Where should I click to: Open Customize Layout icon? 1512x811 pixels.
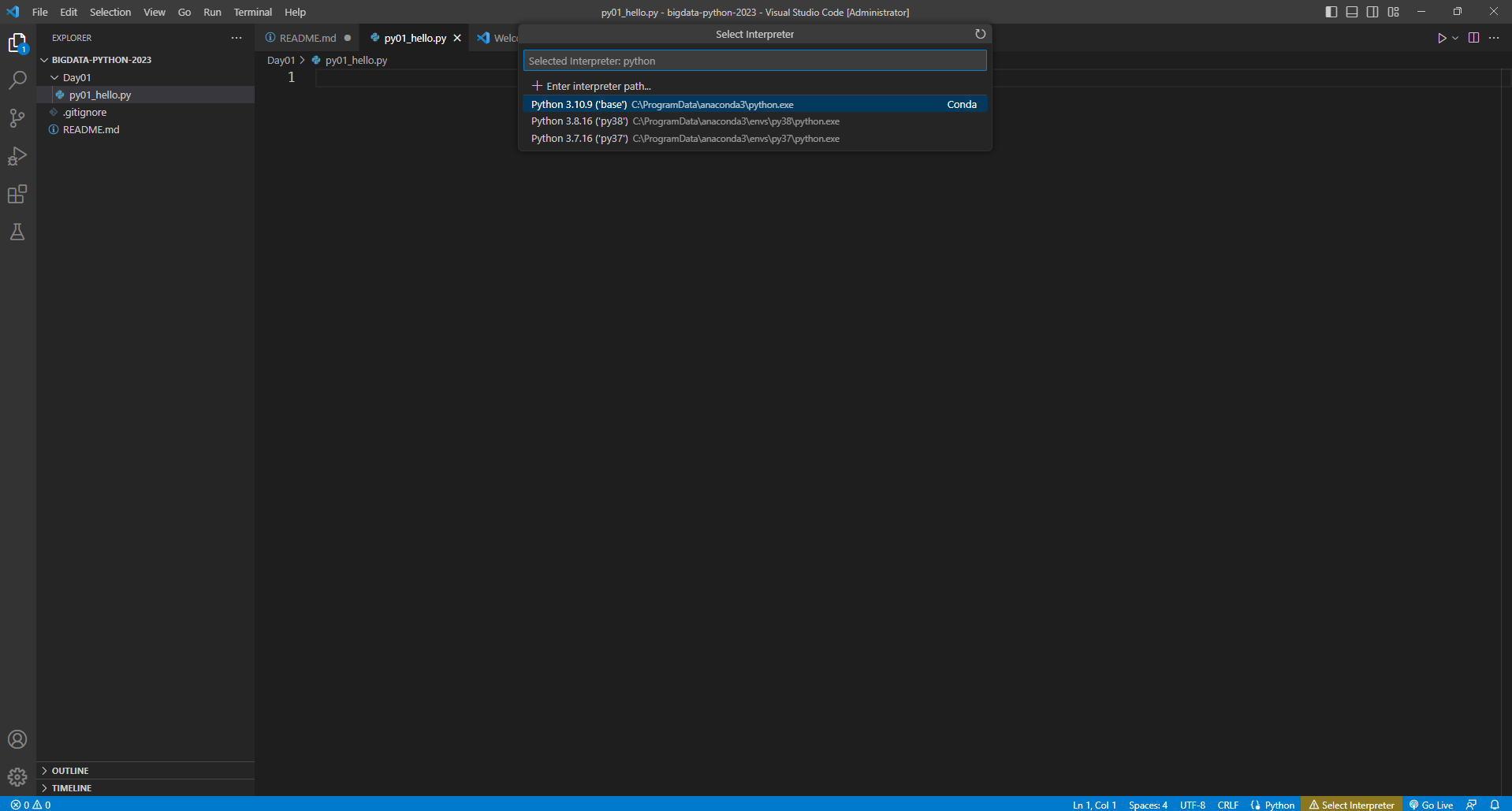tap(1394, 12)
